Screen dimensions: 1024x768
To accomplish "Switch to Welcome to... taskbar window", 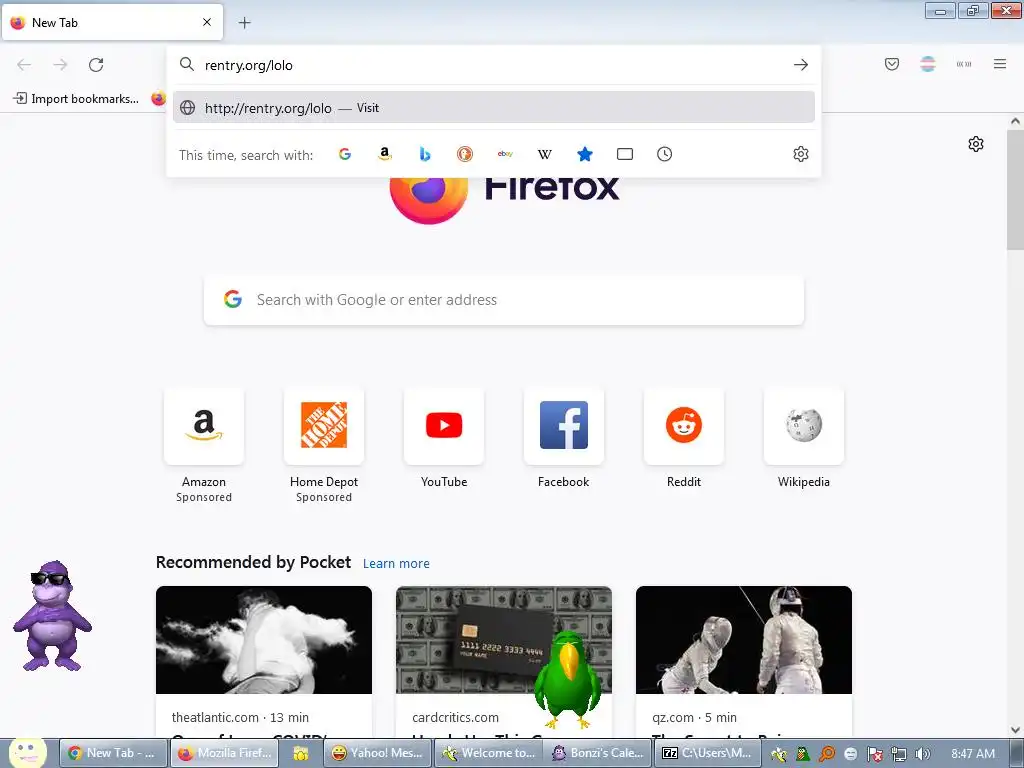I will 489,753.
